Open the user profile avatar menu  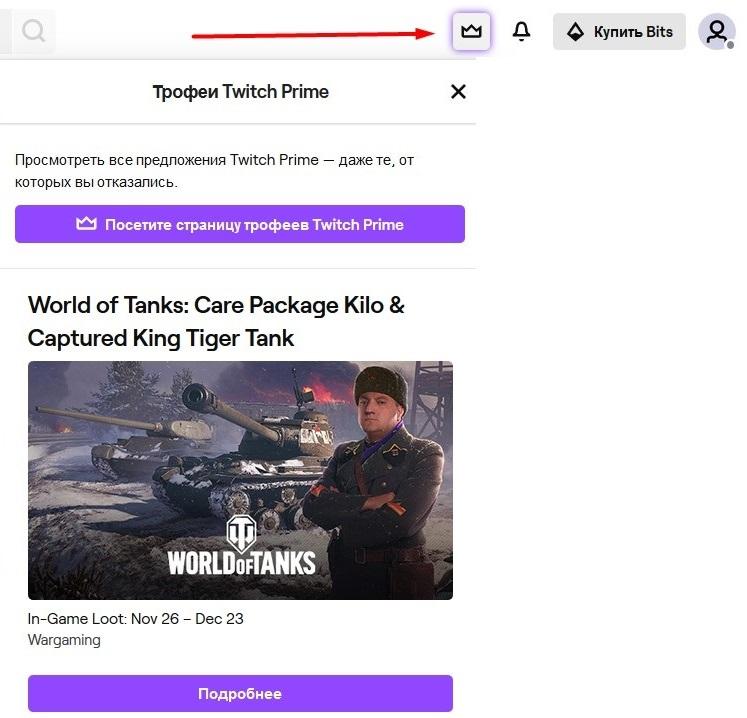[716, 31]
